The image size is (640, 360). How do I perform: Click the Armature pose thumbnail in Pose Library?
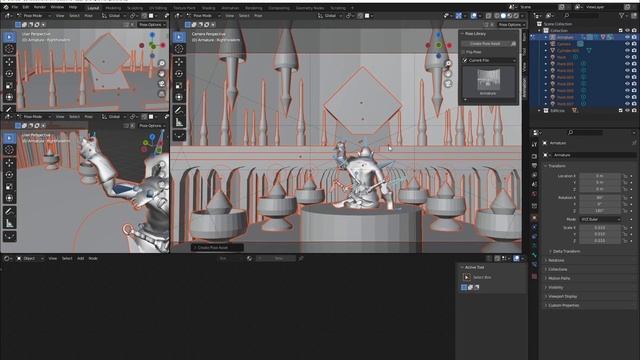click(x=488, y=82)
